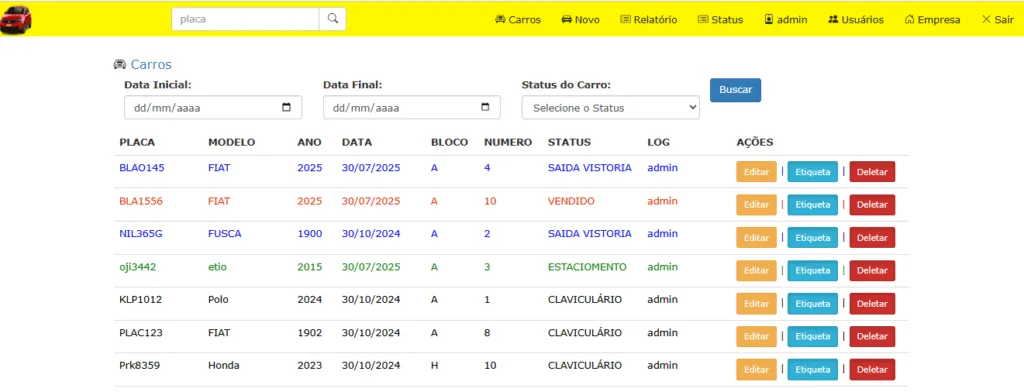Click the Carros page heading link
The height and width of the screenshot is (392, 1024).
(x=151, y=64)
